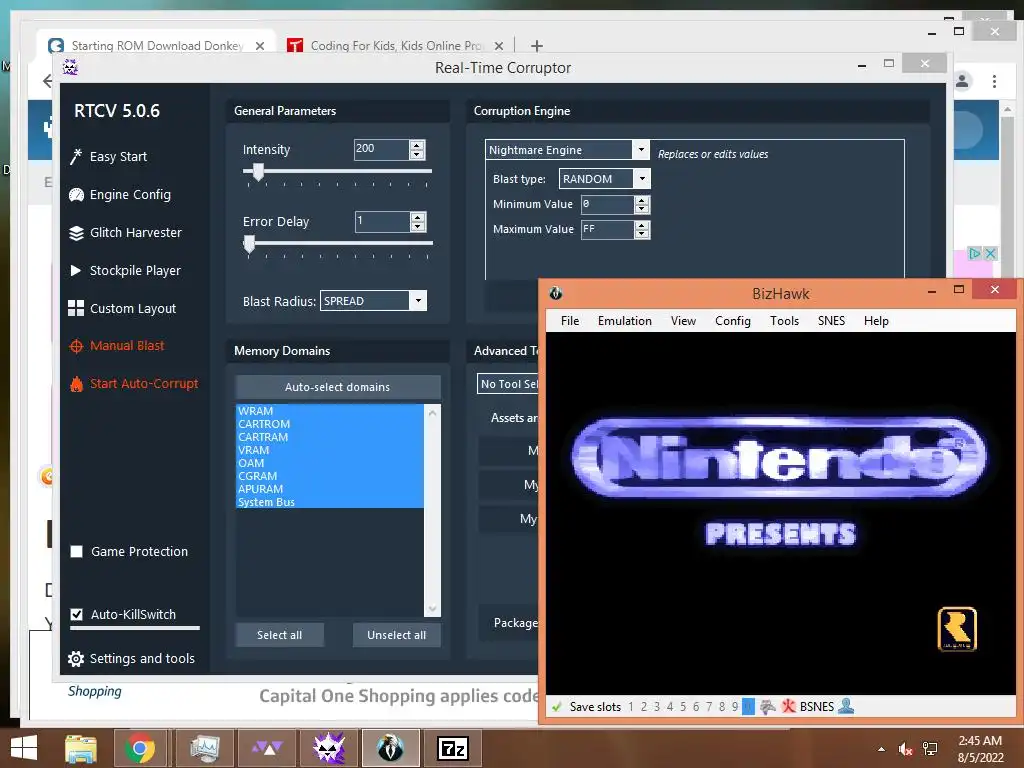Enable Game Protection checkbox
This screenshot has width=1024, height=768.
click(x=76, y=552)
